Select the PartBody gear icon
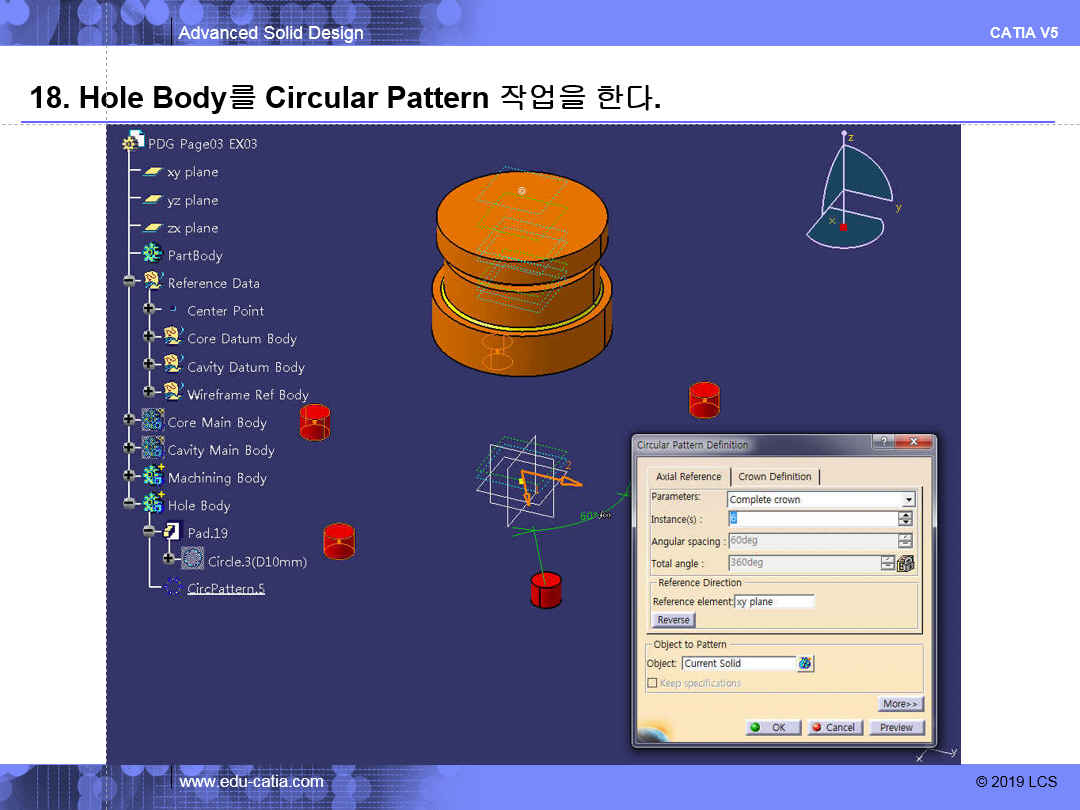Image resolution: width=1080 pixels, height=810 pixels. point(153,255)
